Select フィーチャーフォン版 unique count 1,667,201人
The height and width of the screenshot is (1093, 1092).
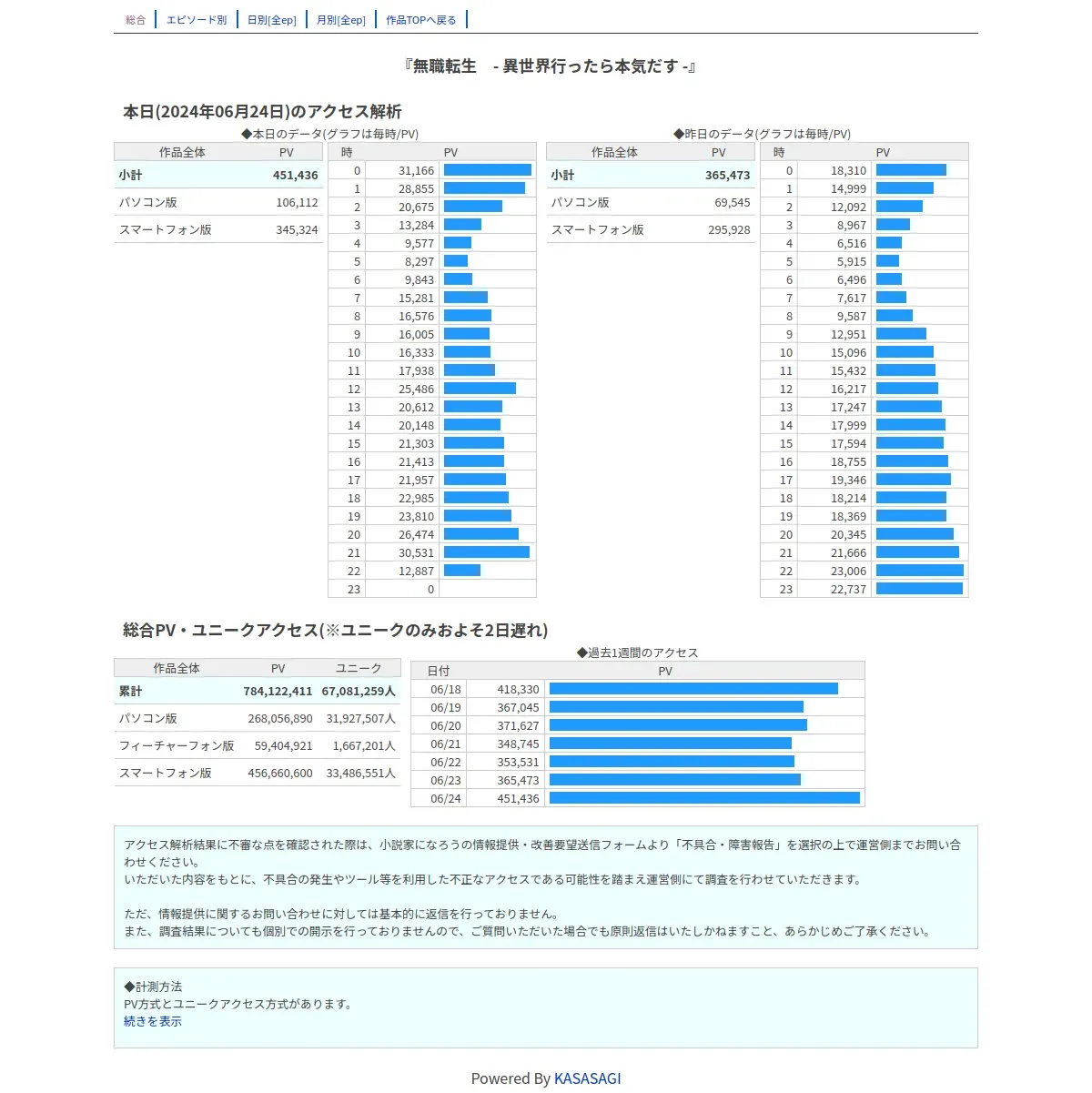pyautogui.click(x=364, y=745)
